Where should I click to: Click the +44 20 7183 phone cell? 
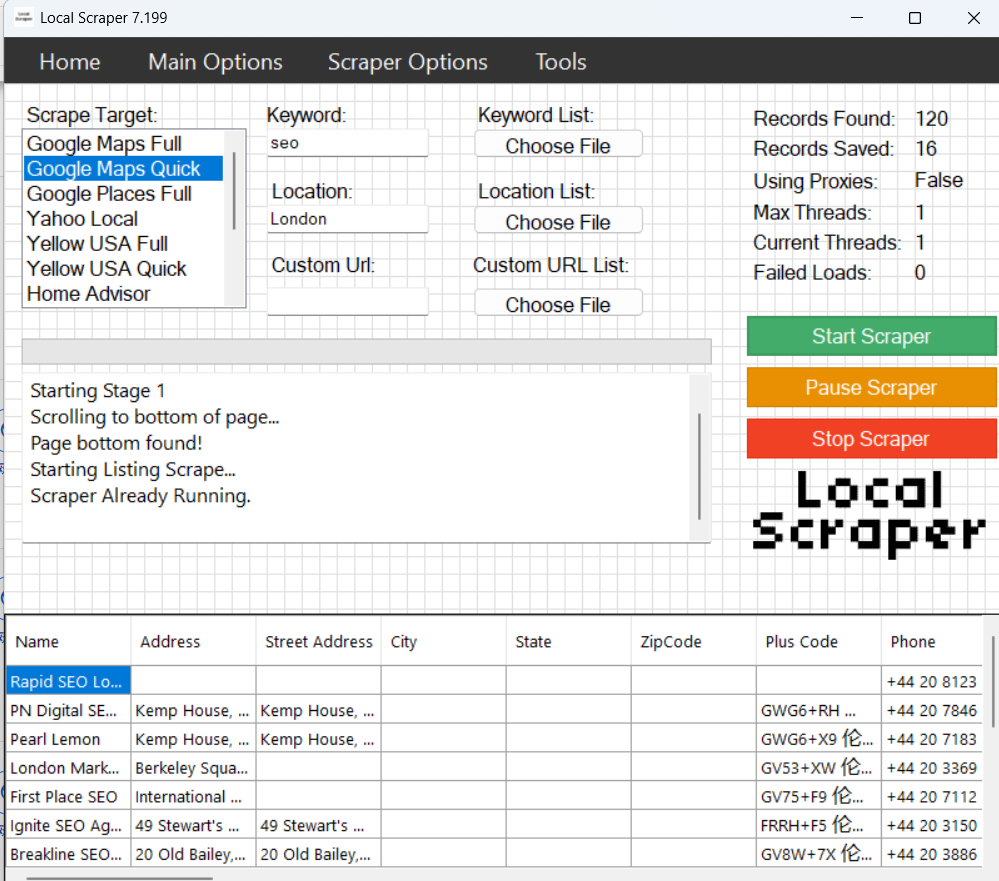click(931, 738)
